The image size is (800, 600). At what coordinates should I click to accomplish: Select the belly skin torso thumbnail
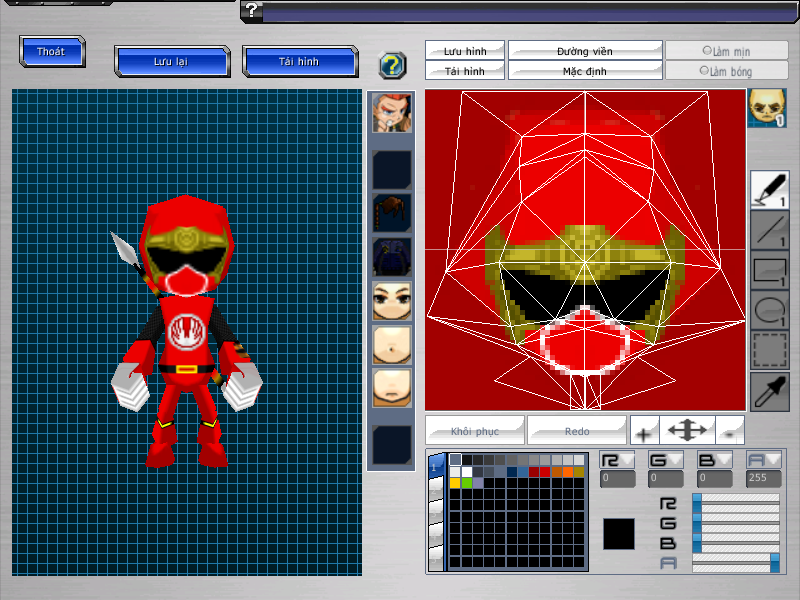click(391, 345)
